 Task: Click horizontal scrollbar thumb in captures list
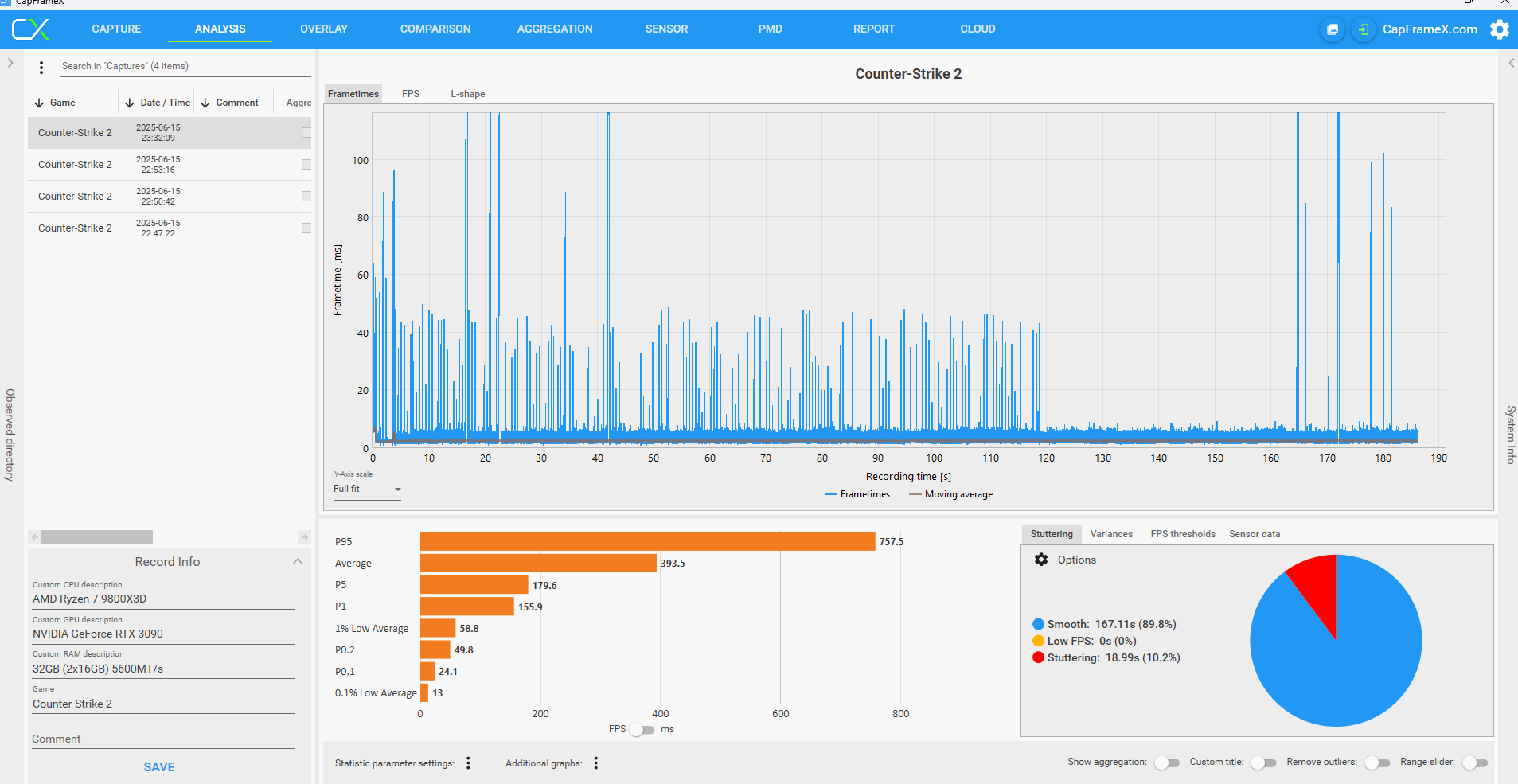tap(97, 537)
